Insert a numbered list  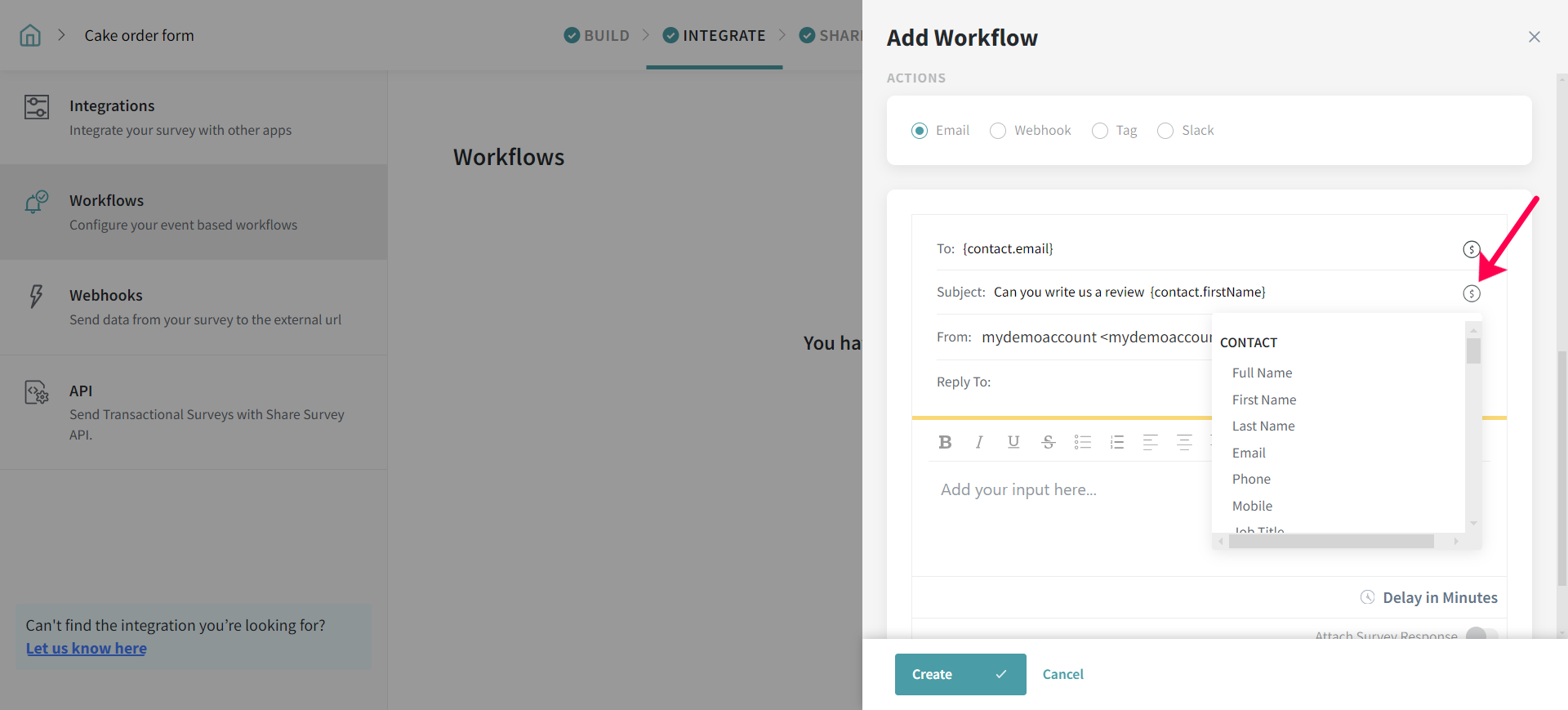tap(1117, 442)
